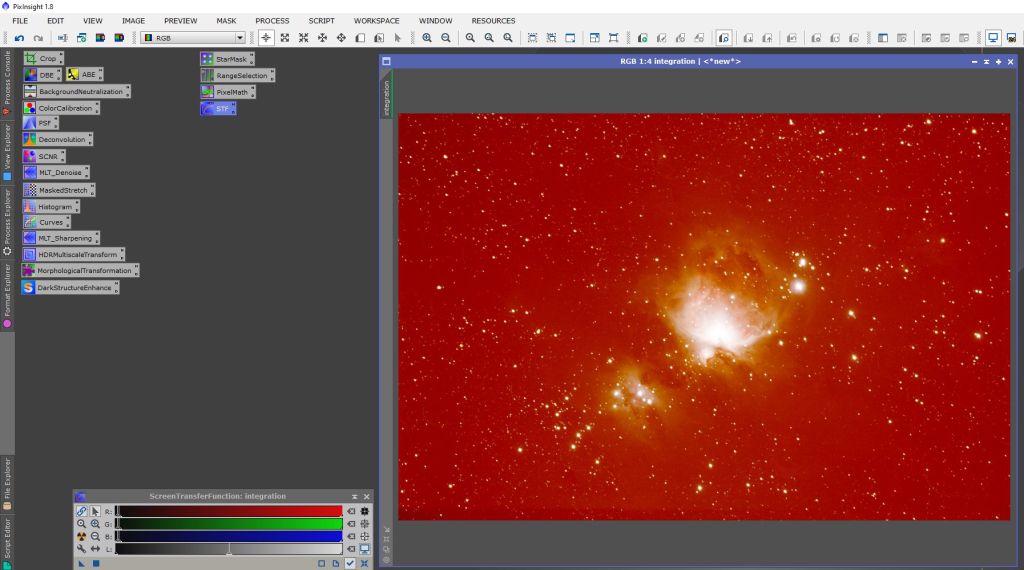Screen dimensions: 1024x570
Task: Open the DarkStructureEnhance script icon
Action: click(x=73, y=288)
